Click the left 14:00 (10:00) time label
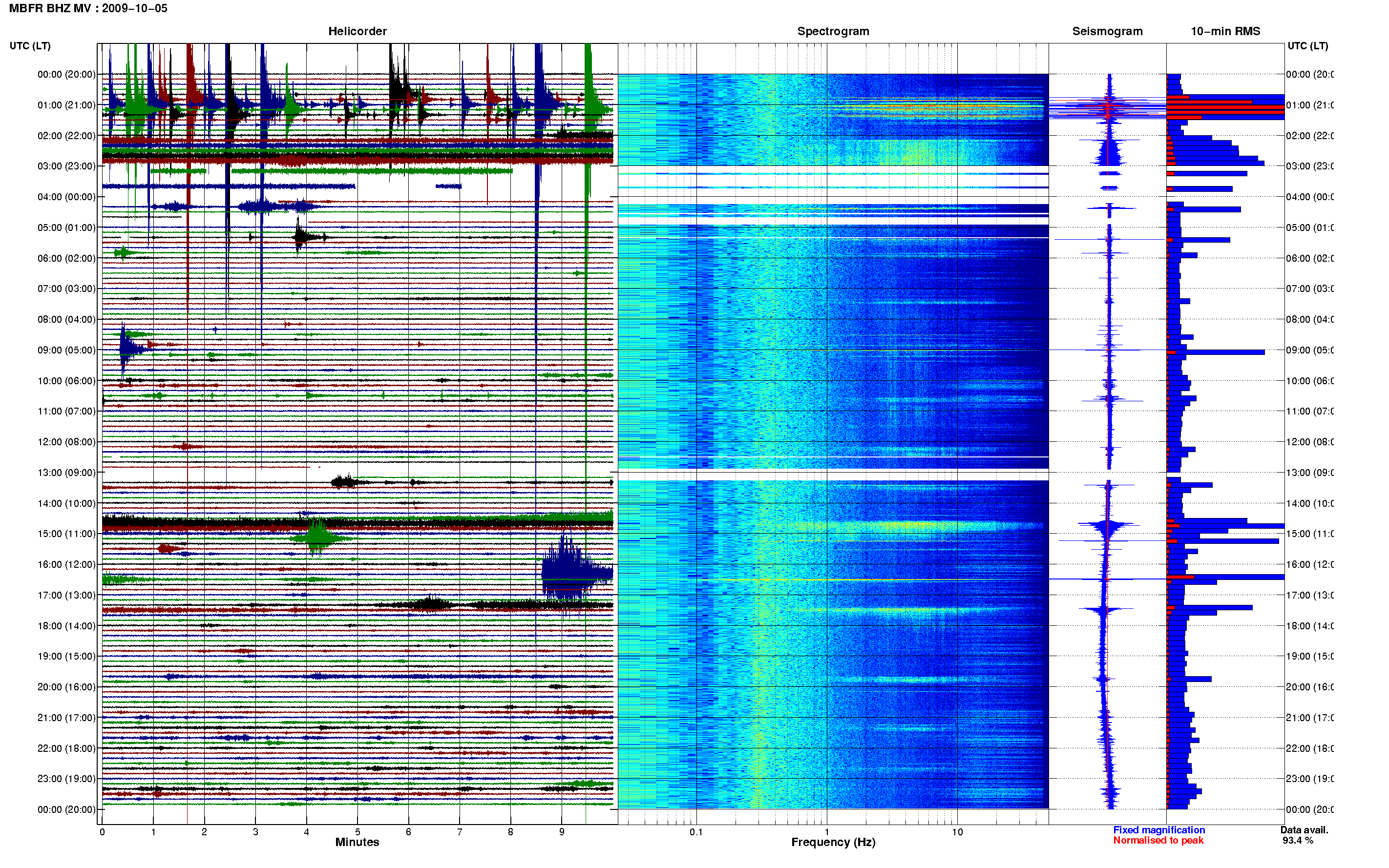The height and width of the screenshot is (868, 1389). point(66,503)
